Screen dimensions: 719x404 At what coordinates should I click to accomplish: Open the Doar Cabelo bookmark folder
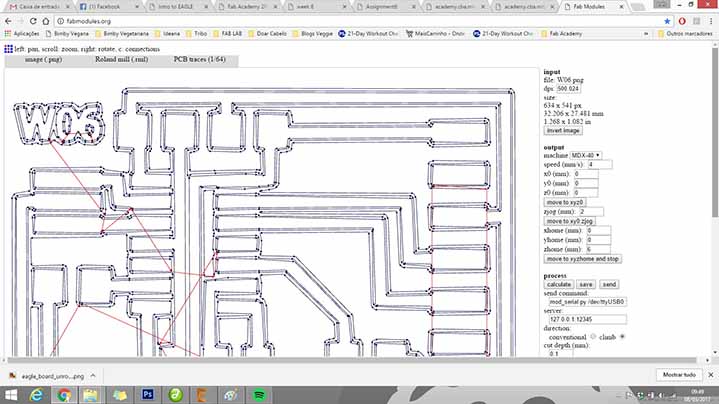[x=267, y=33]
